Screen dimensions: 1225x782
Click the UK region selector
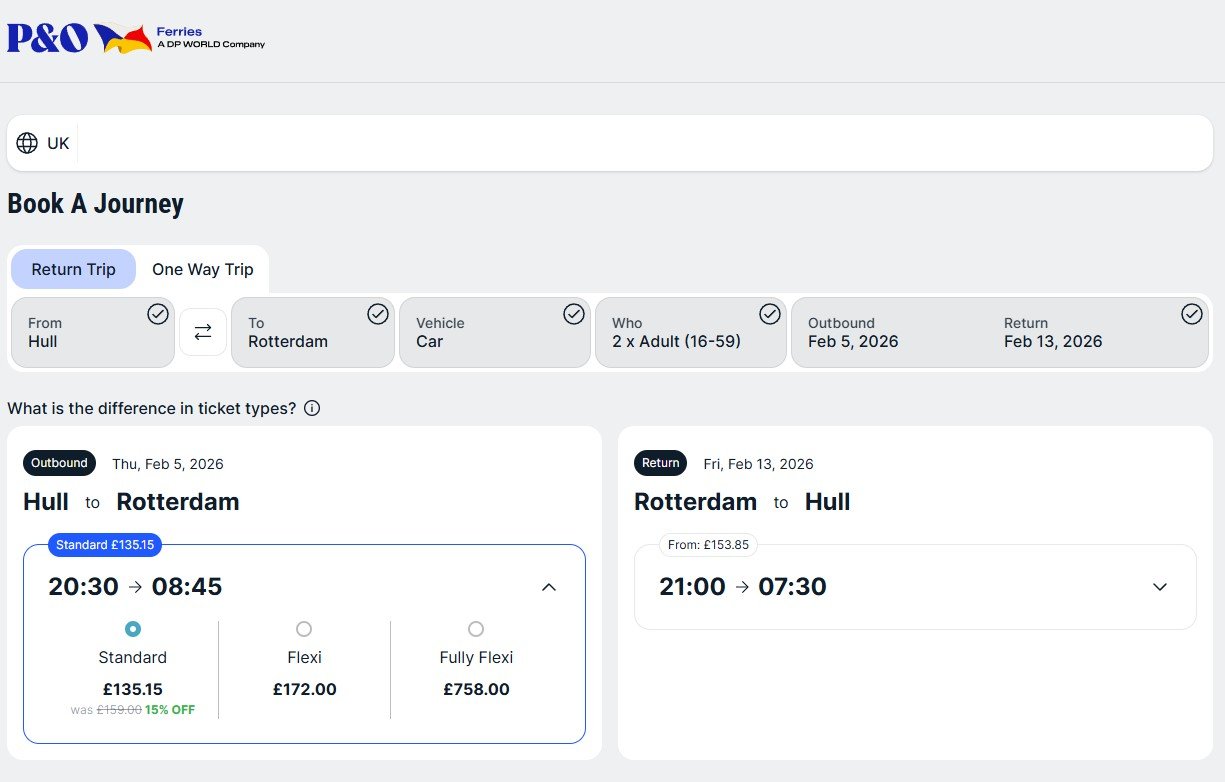click(42, 142)
